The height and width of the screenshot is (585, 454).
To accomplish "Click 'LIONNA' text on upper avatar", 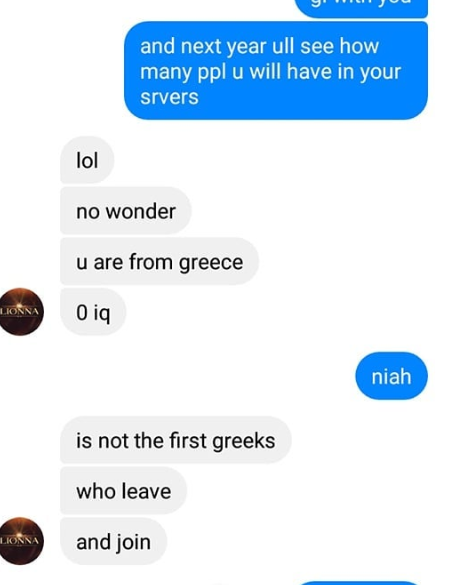I will (x=19, y=312).
